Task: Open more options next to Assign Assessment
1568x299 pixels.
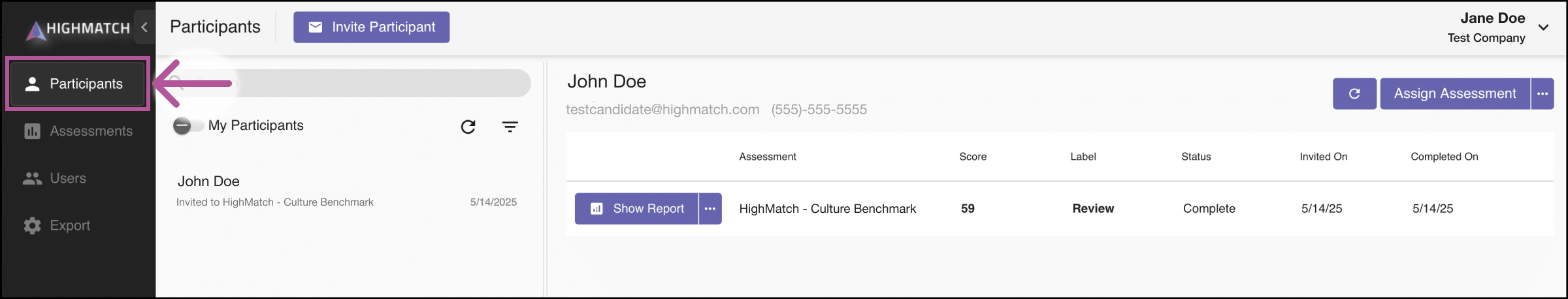Action: tap(1542, 94)
